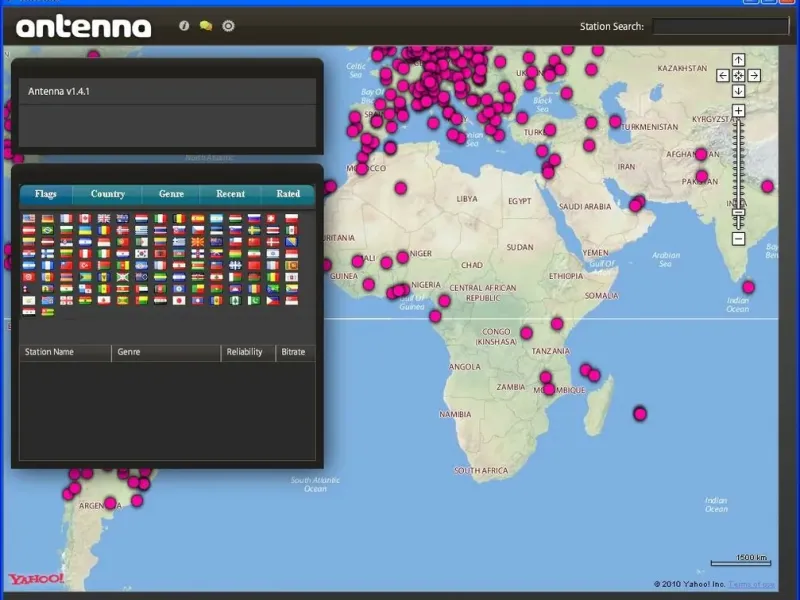
Task: Sort by Reliability column header
Action: 248,352
